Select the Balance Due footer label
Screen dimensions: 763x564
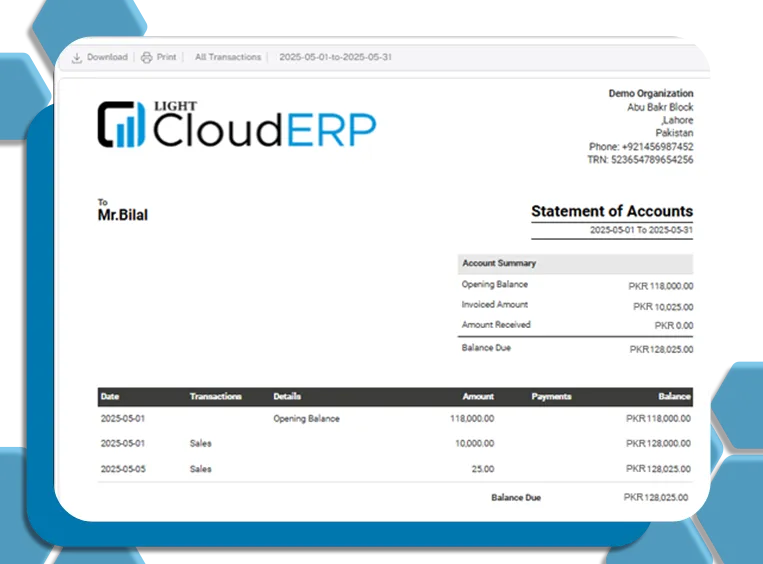point(516,498)
